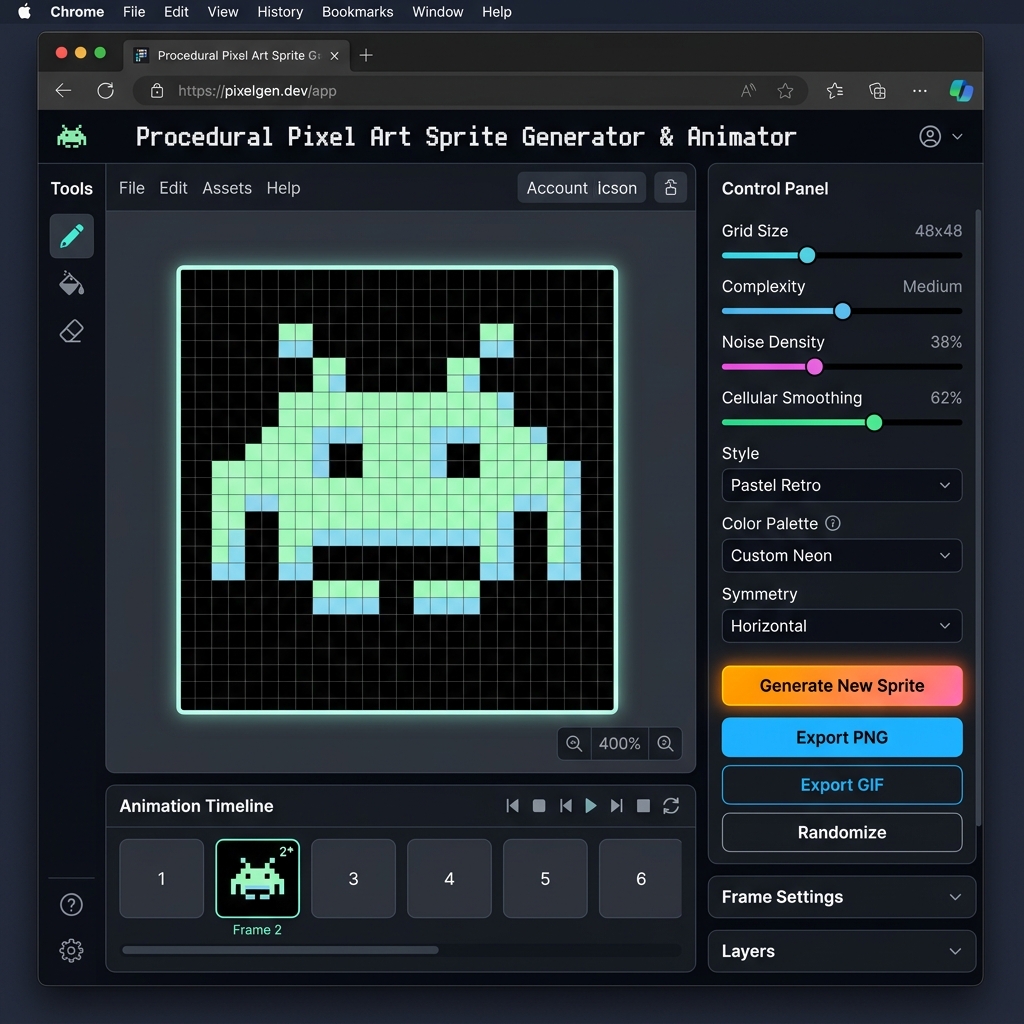Viewport: 1024px width, 1024px height.
Task: Click the address bar URL pixelgen.dev/app
Action: click(257, 91)
